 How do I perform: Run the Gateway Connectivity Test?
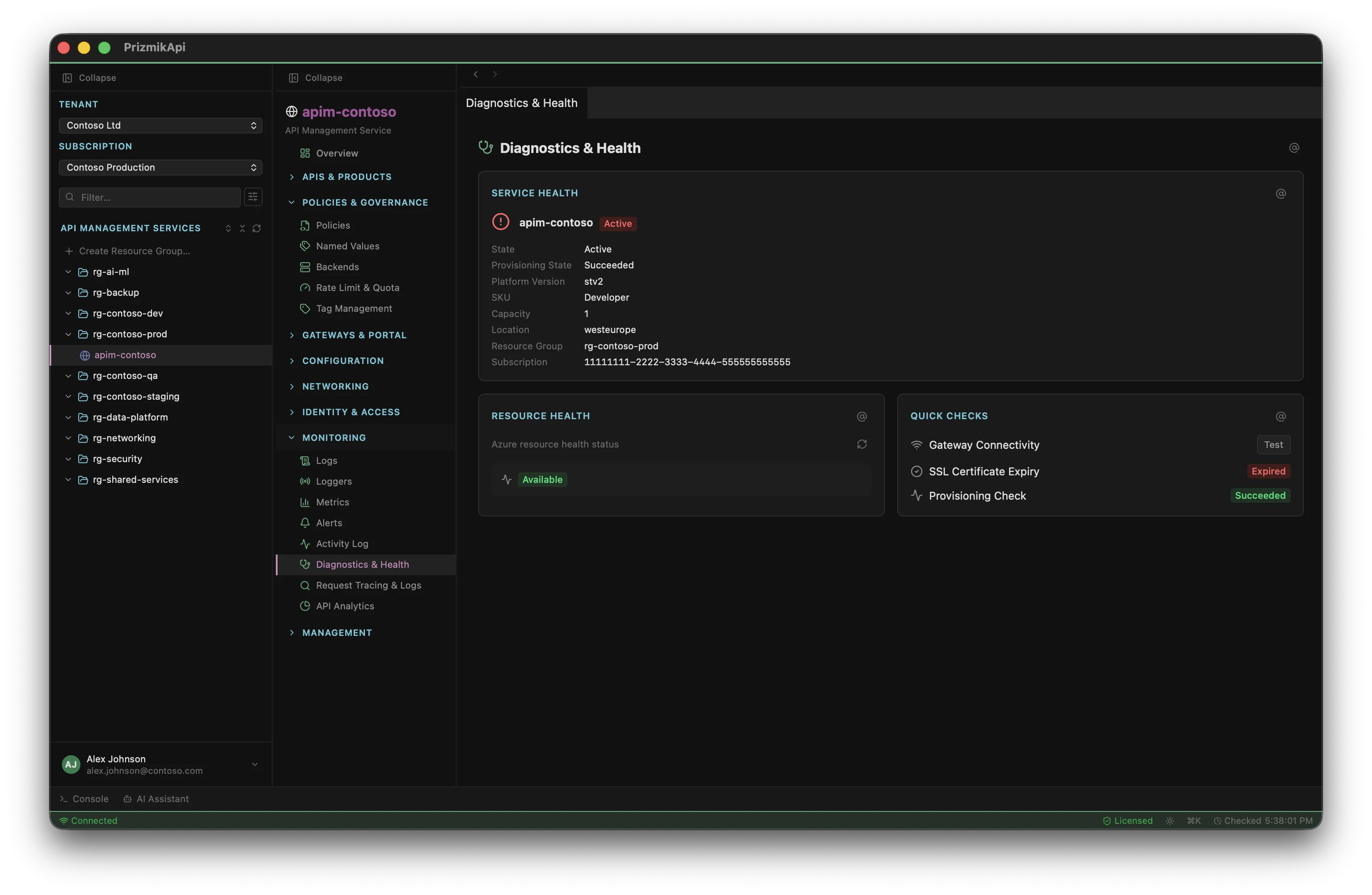pyautogui.click(x=1273, y=444)
